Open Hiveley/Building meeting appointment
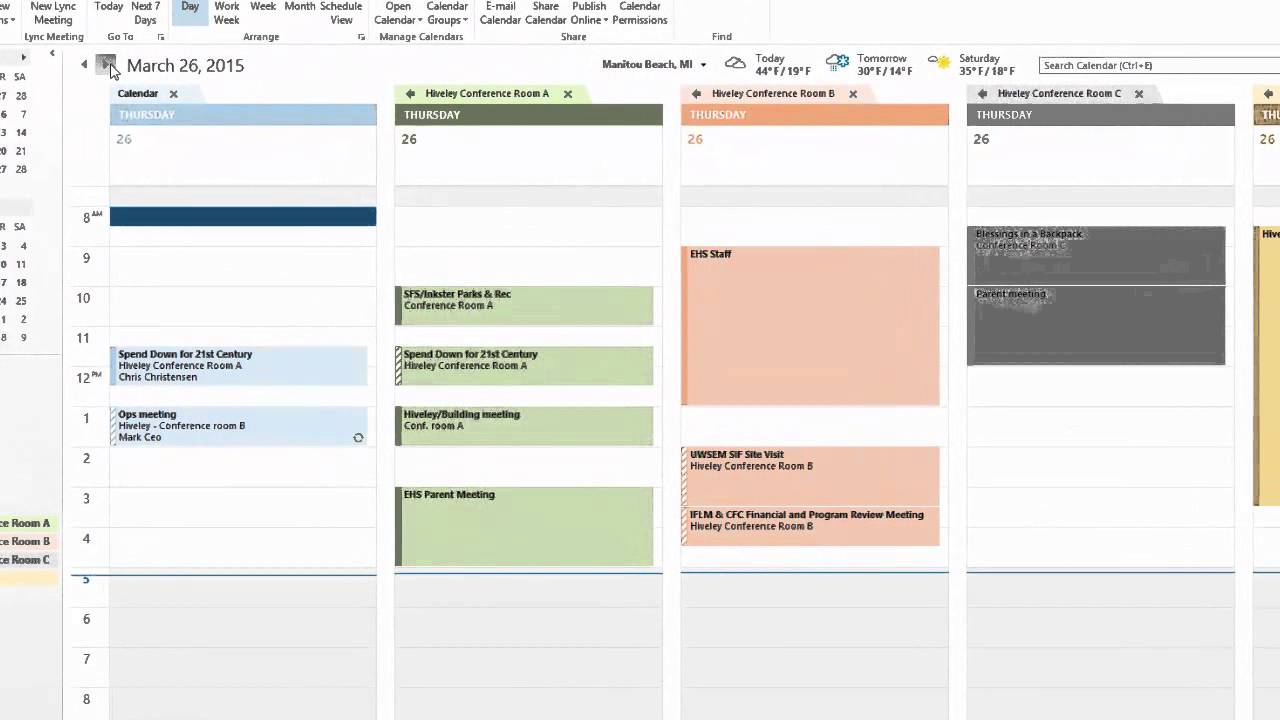The height and width of the screenshot is (720, 1280). pyautogui.click(x=524, y=426)
